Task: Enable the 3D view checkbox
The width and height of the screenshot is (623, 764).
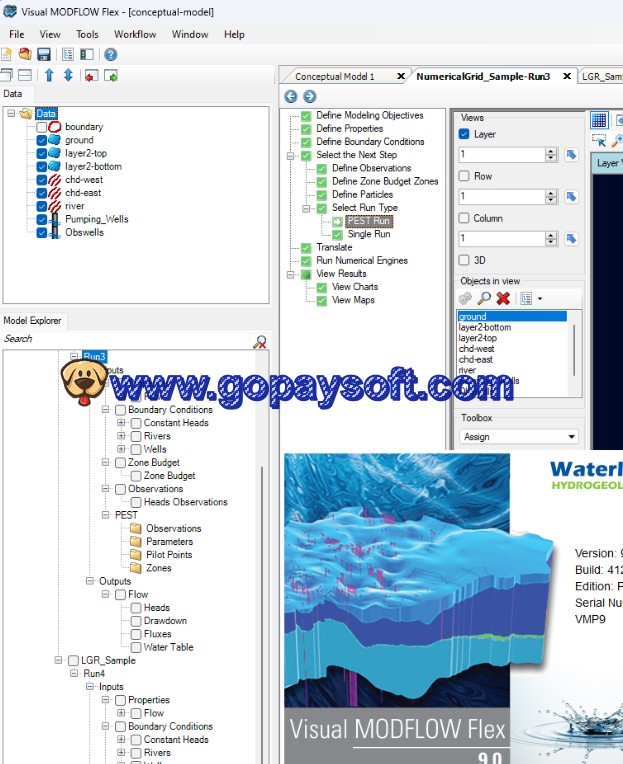Action: tap(464, 260)
